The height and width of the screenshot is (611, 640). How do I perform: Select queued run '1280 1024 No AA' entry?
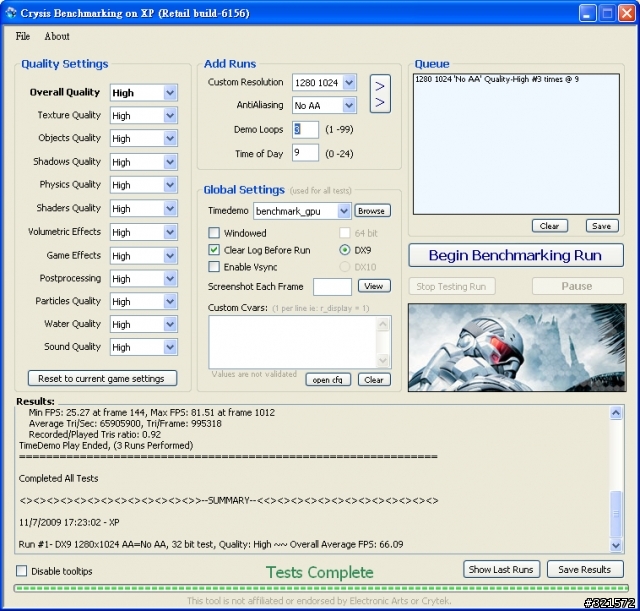tap(497, 79)
